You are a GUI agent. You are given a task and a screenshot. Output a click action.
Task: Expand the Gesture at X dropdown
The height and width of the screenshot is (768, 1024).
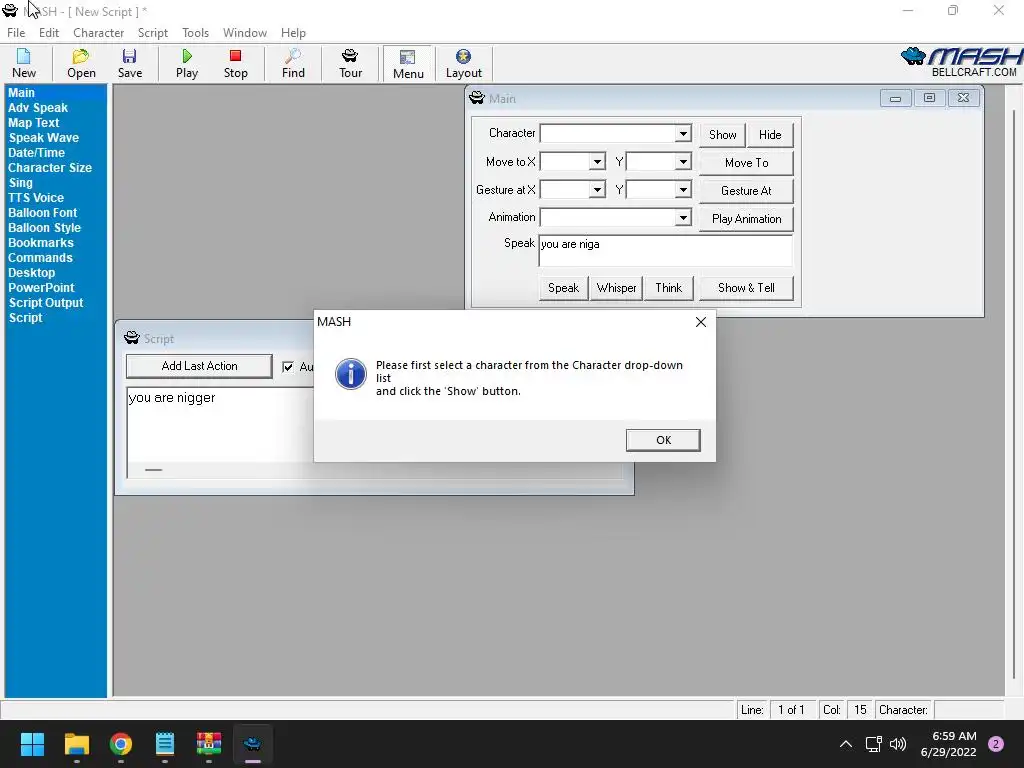click(x=597, y=189)
